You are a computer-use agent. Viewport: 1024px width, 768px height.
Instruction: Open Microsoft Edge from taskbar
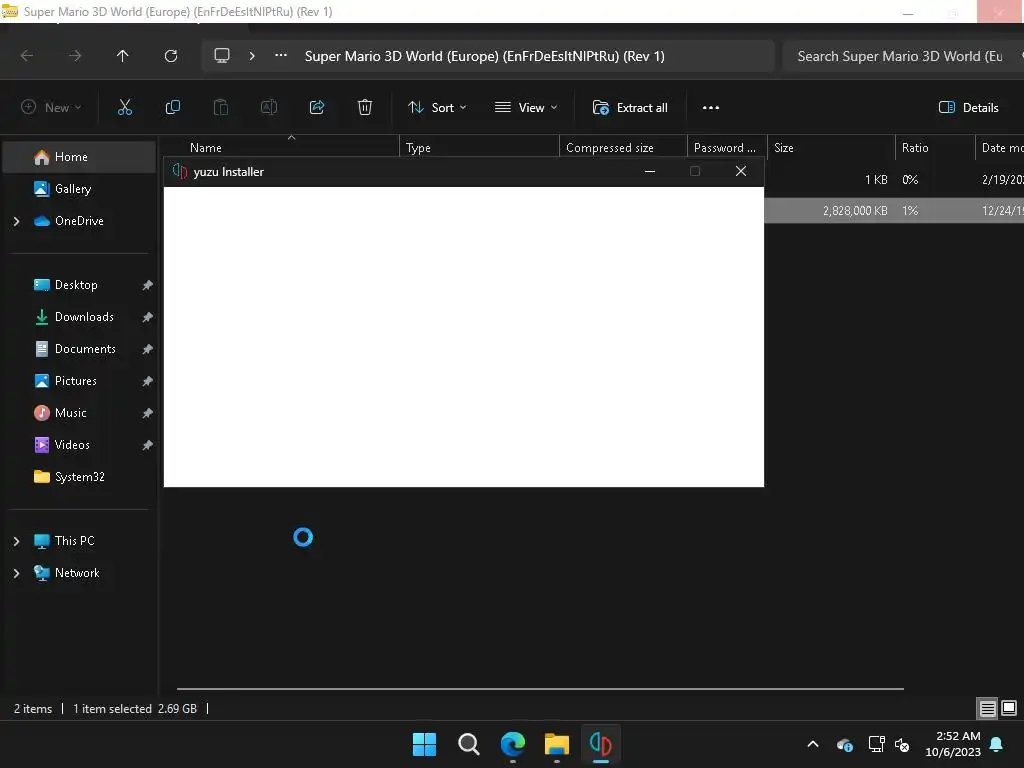[513, 744]
